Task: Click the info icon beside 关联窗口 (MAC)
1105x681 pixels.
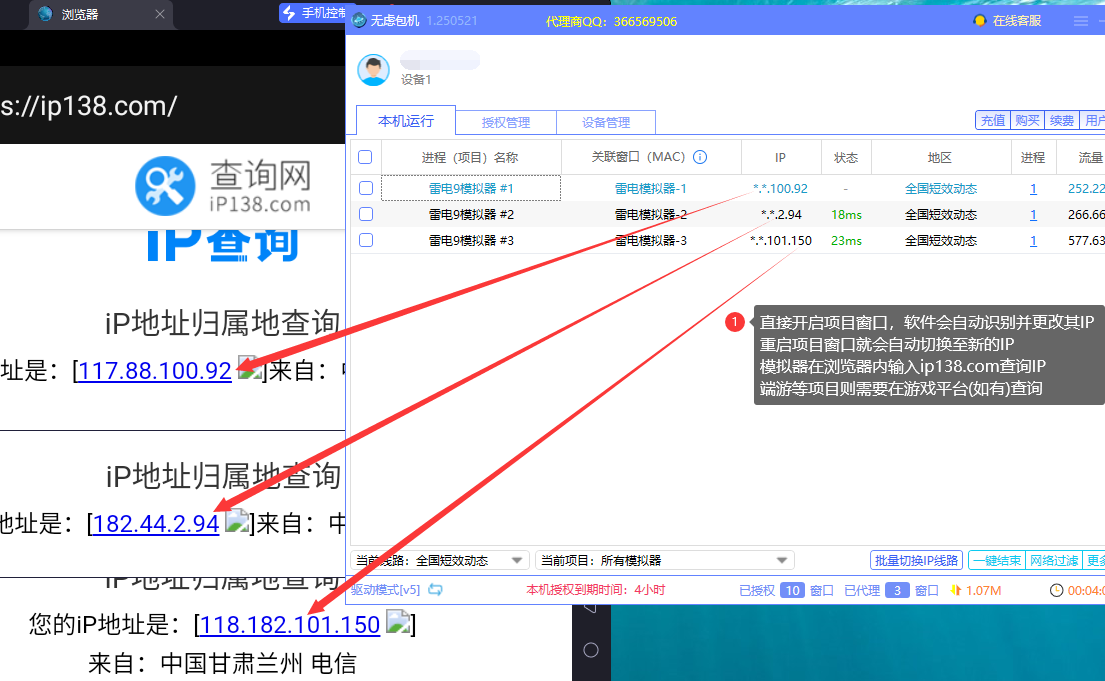Action: point(700,157)
